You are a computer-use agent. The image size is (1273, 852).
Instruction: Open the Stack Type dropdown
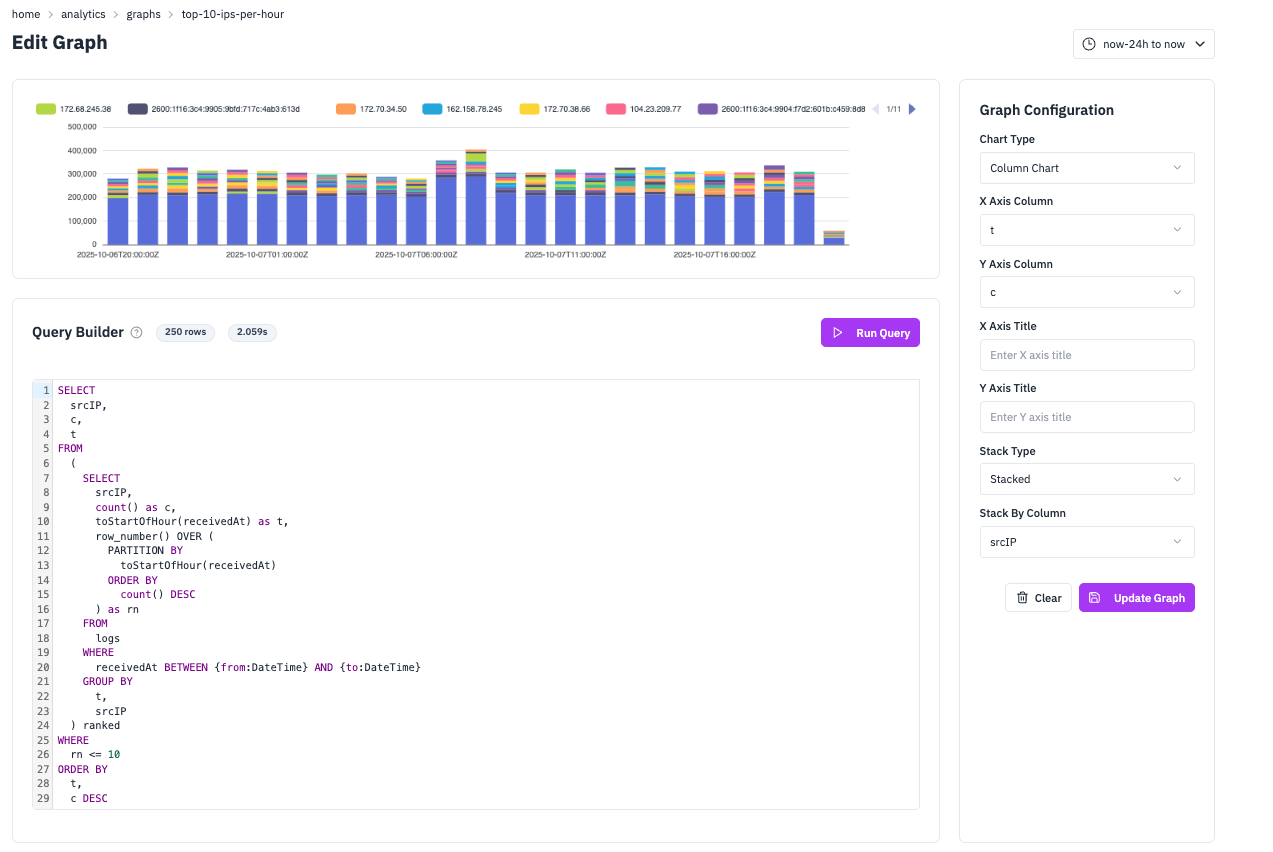point(1086,479)
